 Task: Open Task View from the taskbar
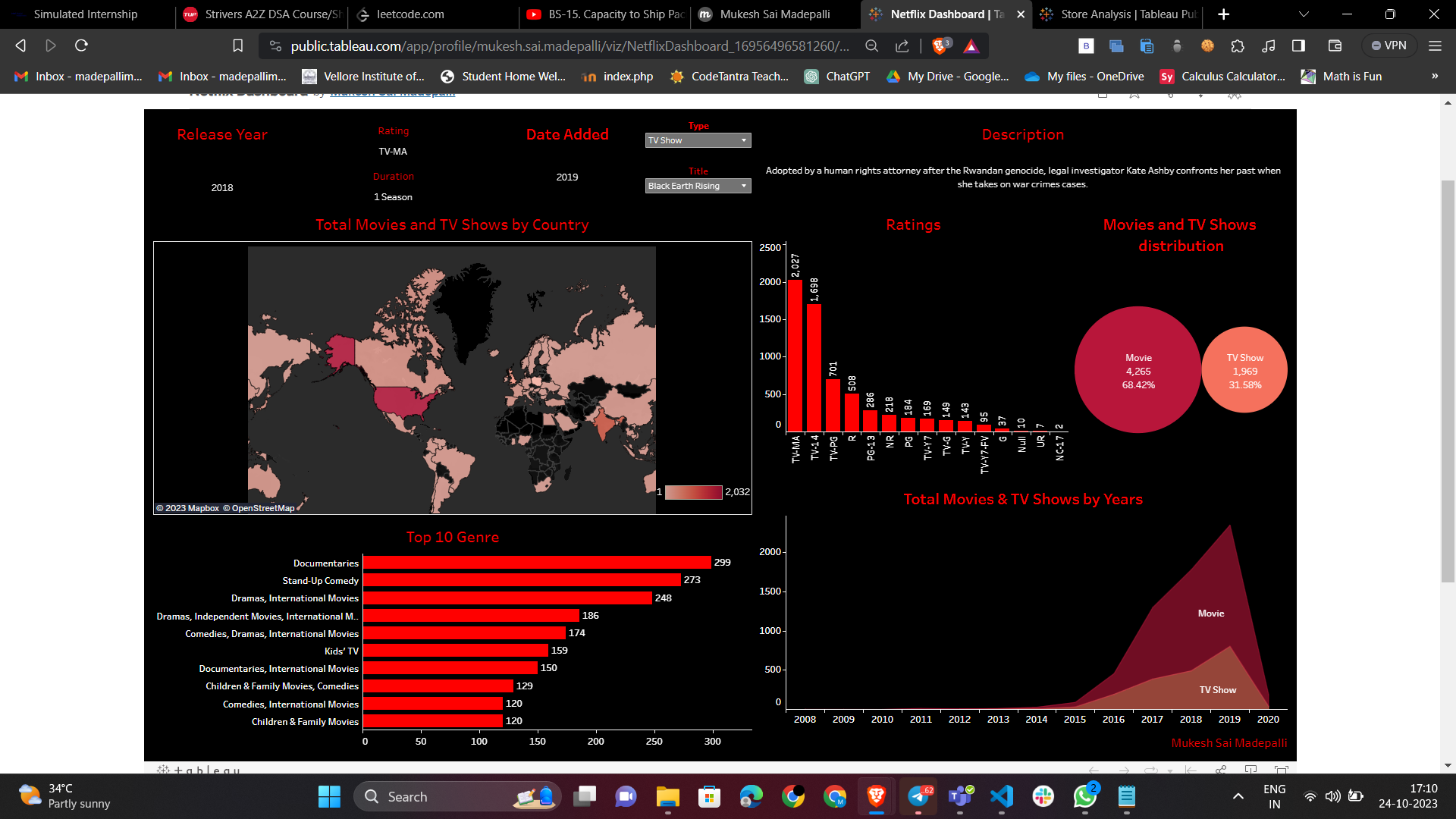[x=585, y=796]
